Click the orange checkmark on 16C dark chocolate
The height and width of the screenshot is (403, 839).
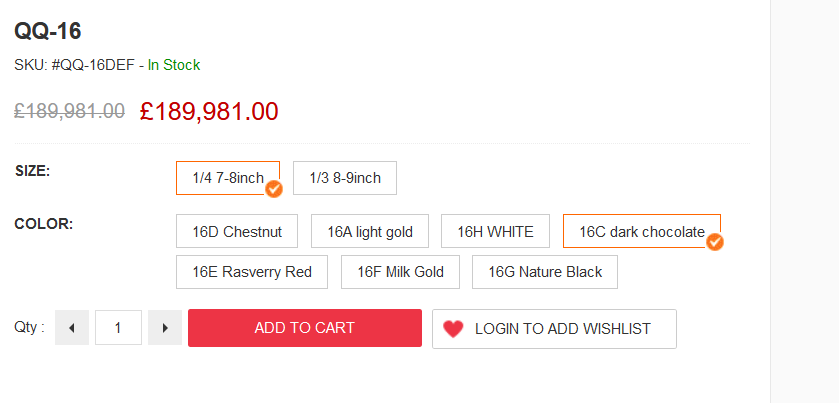(x=715, y=242)
